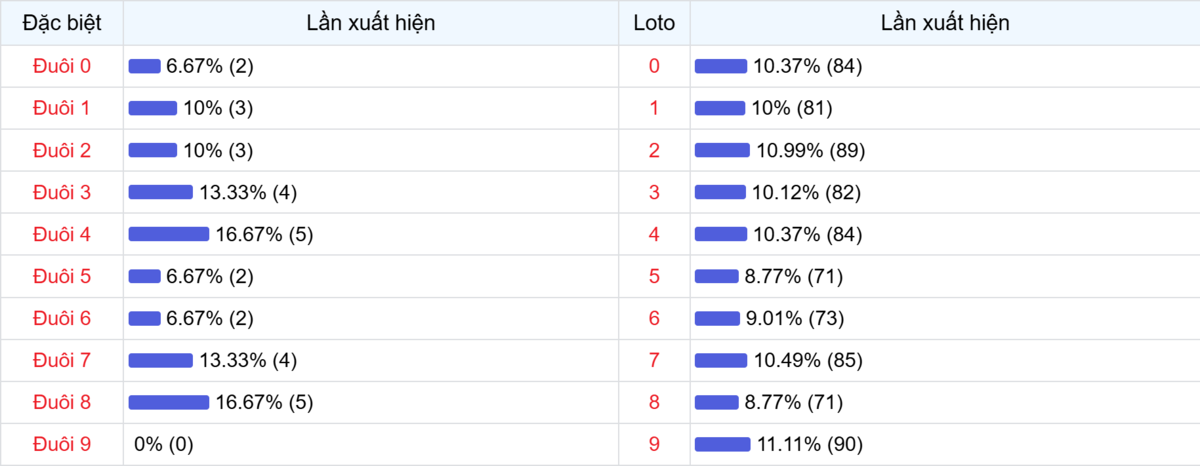Click the progress bar for Đuôi 8
Image resolution: width=1200 pixels, height=466 pixels.
coord(168,402)
